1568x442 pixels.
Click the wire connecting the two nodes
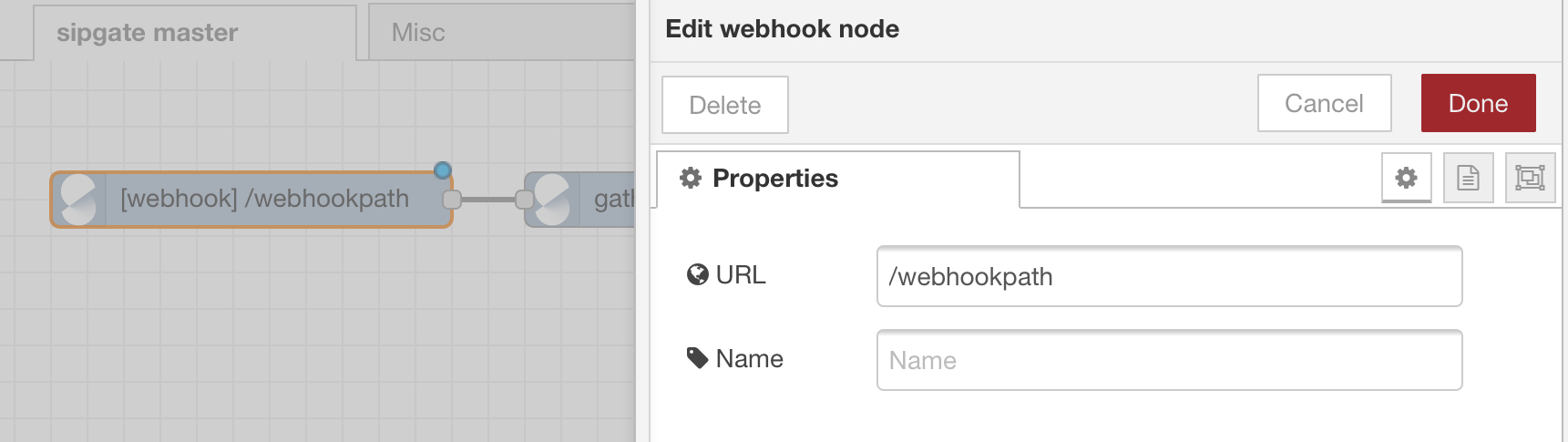click(487, 199)
